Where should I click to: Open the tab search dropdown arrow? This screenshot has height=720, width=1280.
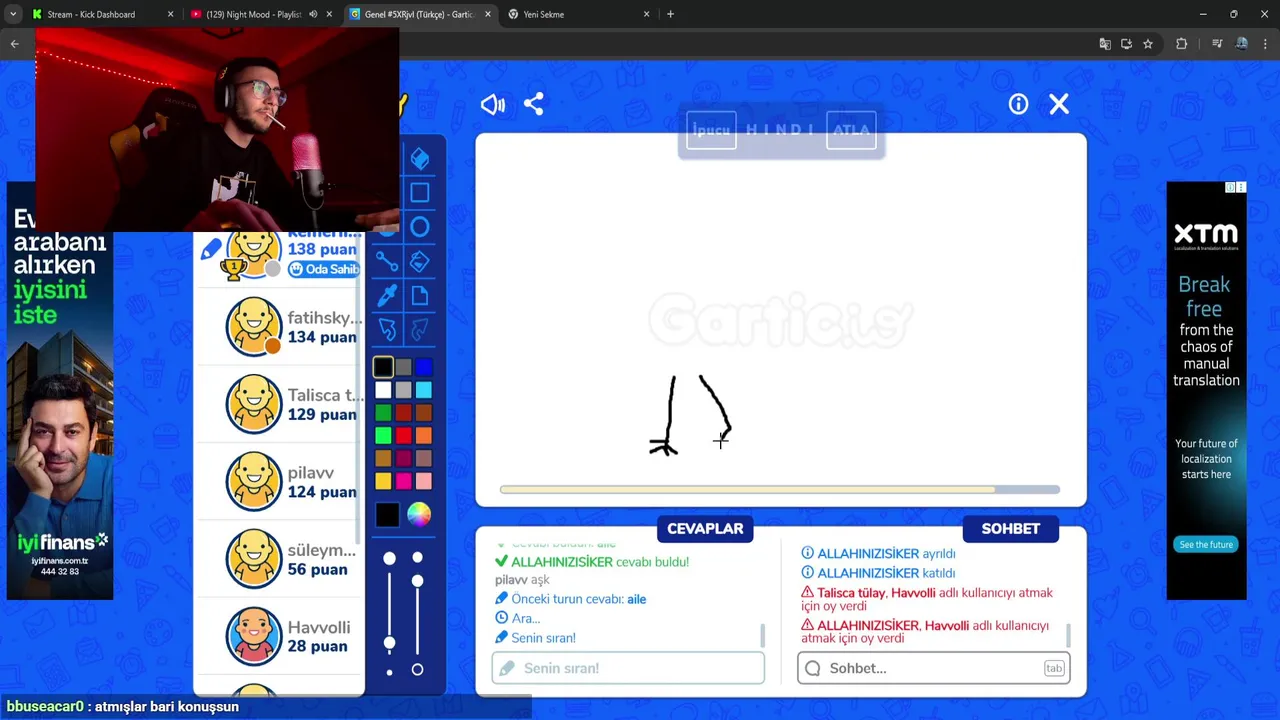(13, 14)
